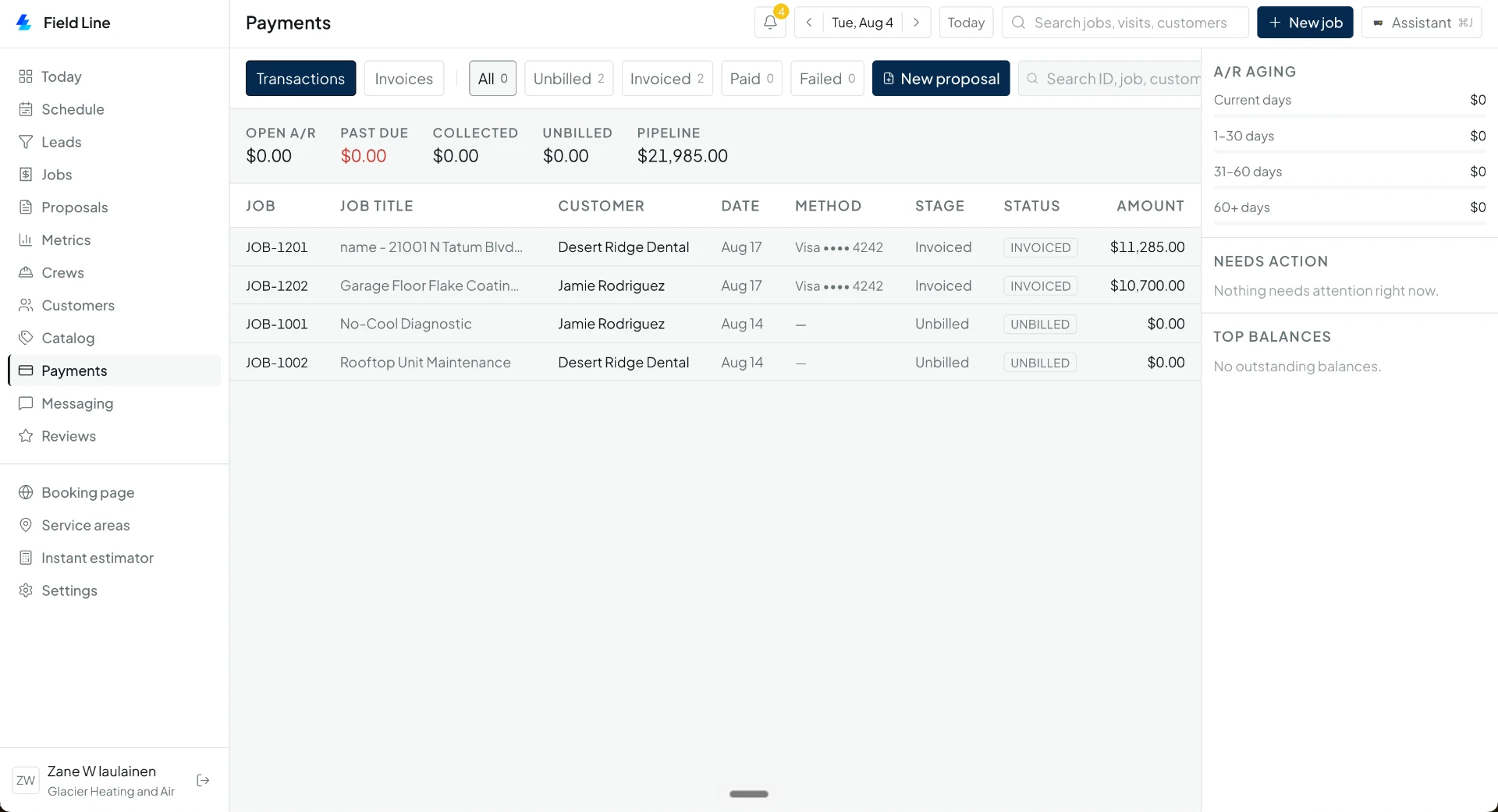Click the bottom horizontal scroll handle
The image size is (1498, 812).
click(749, 794)
